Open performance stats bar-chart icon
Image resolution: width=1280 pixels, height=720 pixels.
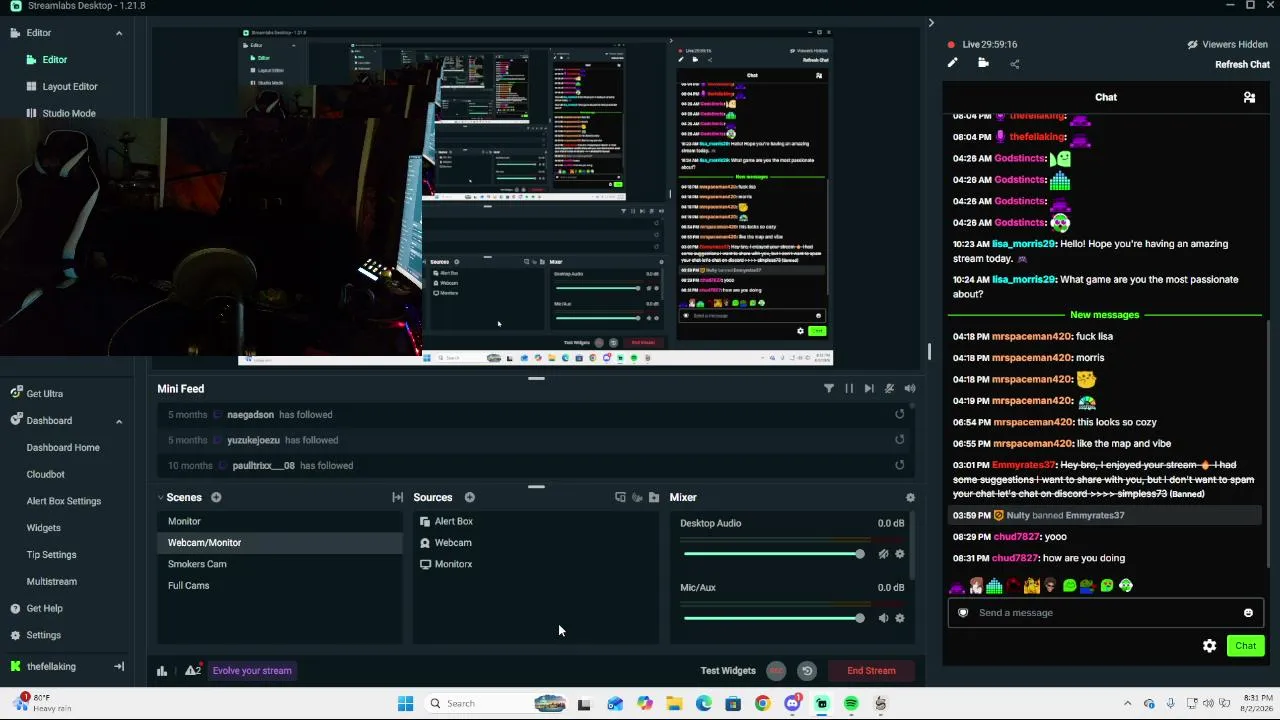point(162,671)
